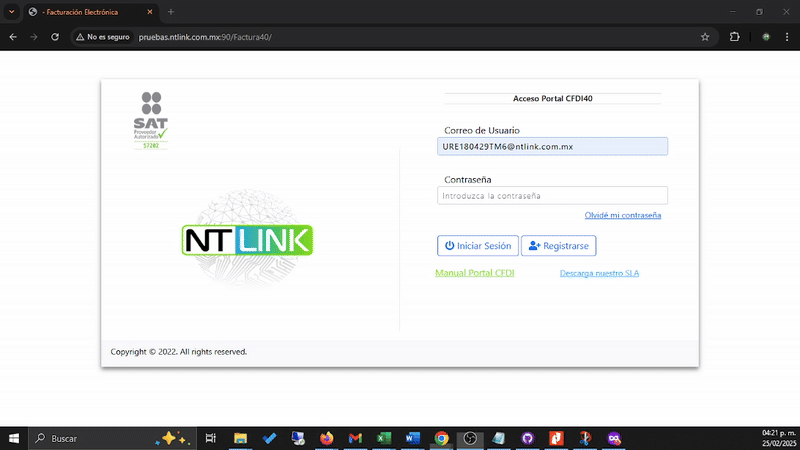Click the Registrarse button

click(559, 246)
